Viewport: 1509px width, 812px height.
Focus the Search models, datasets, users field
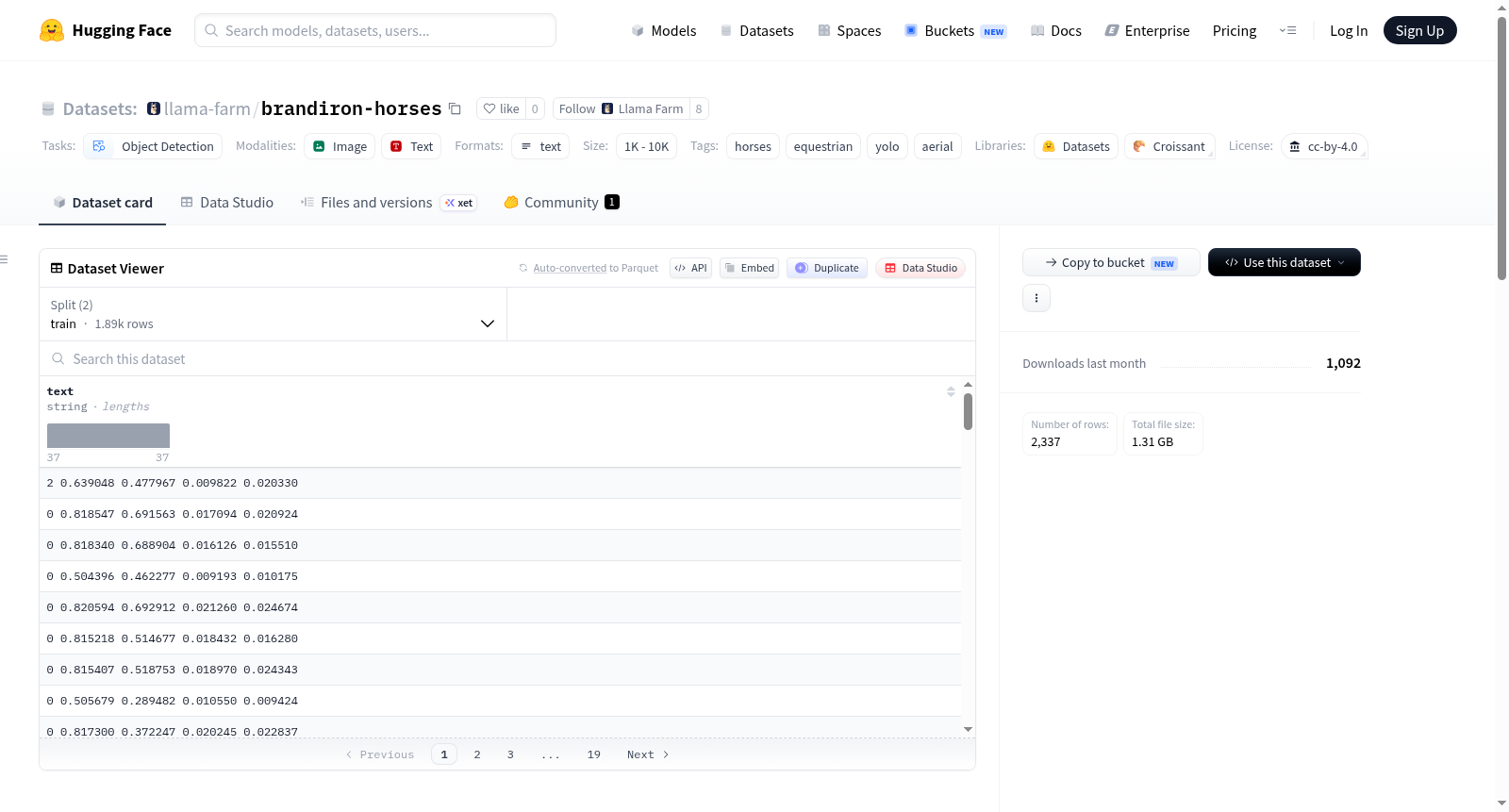(375, 30)
